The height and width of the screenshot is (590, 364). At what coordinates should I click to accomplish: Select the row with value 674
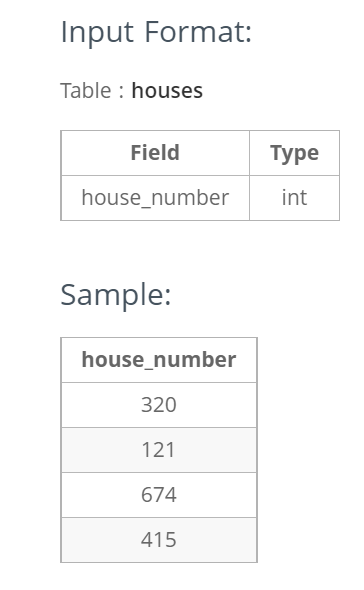coord(159,495)
